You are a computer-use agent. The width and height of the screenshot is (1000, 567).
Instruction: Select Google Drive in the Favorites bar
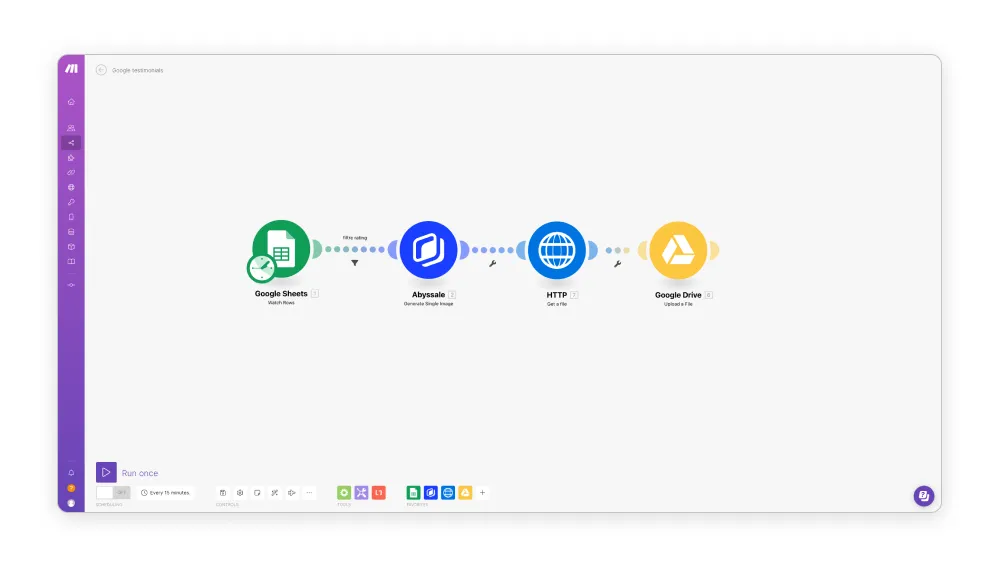[465, 492]
